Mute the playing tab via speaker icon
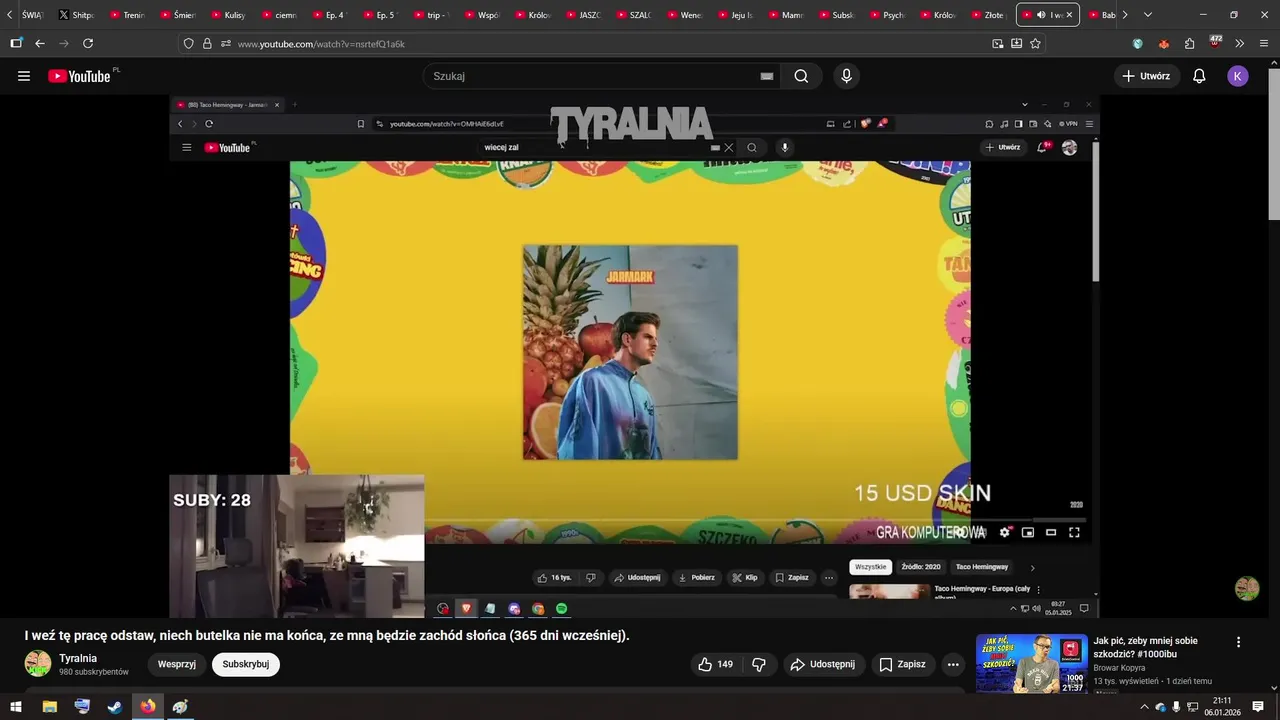1280x720 pixels. (1041, 15)
